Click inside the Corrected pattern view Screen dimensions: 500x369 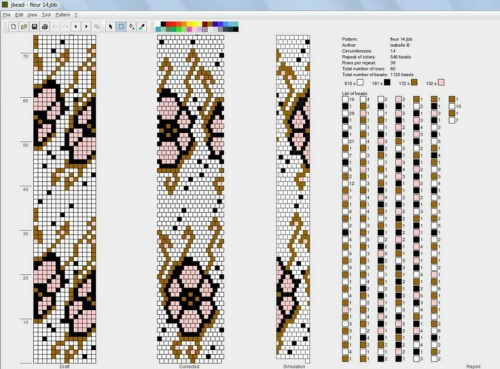tap(191, 199)
